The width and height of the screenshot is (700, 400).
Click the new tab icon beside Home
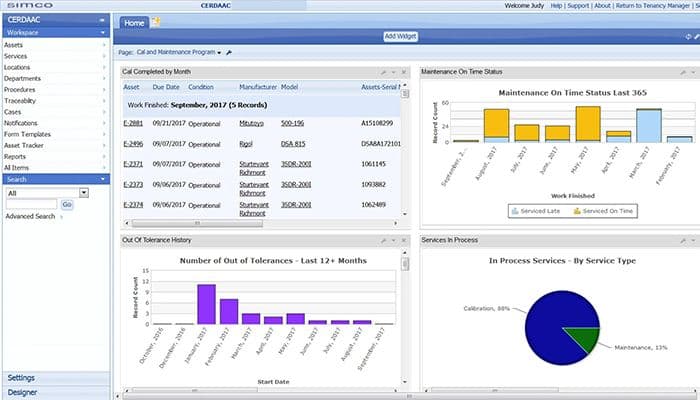[x=156, y=21]
